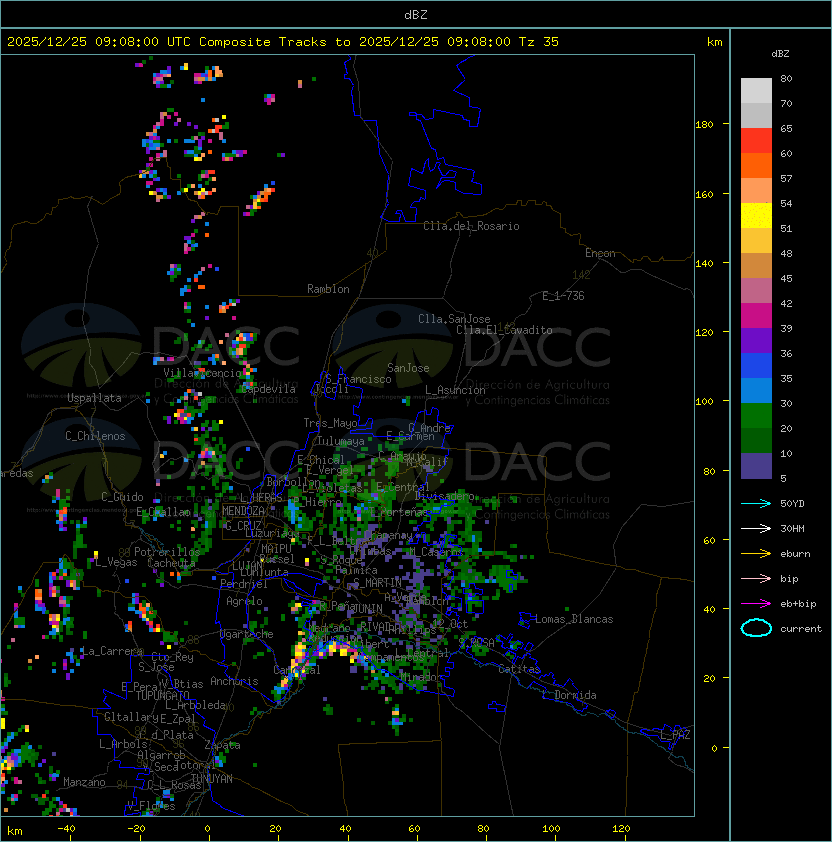Pick the light gray 70-80 dBZ swatch
Viewport: 832px width, 842px height.
click(756, 90)
